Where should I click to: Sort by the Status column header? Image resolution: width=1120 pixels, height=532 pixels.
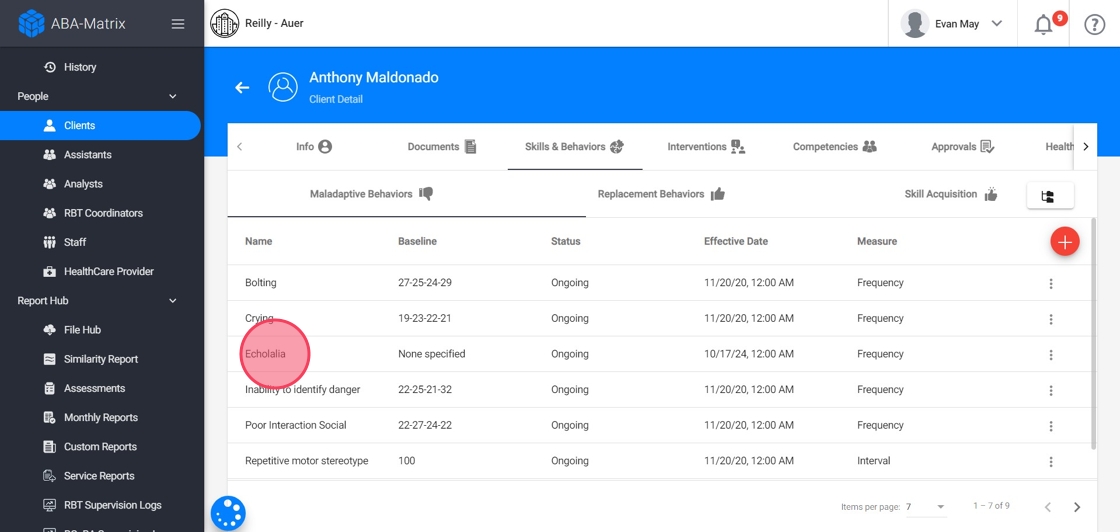566,241
